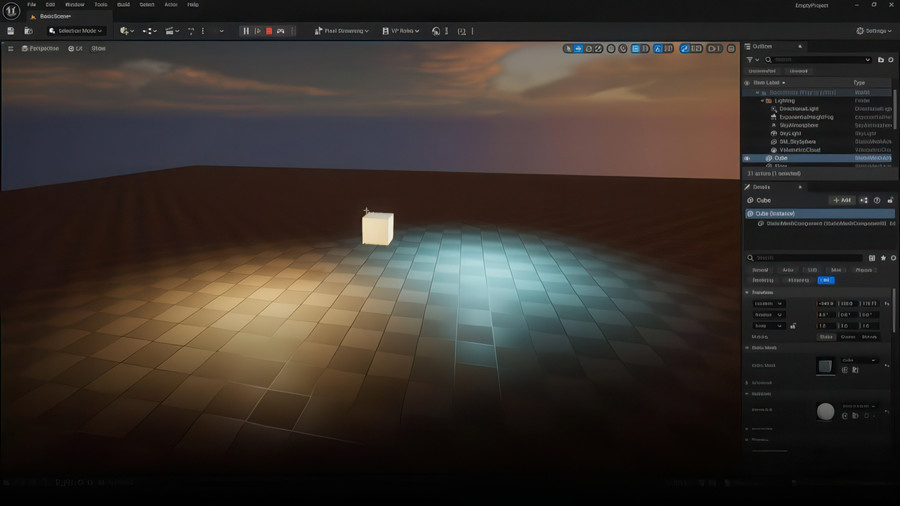Click the gamepad possess/eject icon
The height and width of the screenshot is (506, 900).
click(x=281, y=31)
